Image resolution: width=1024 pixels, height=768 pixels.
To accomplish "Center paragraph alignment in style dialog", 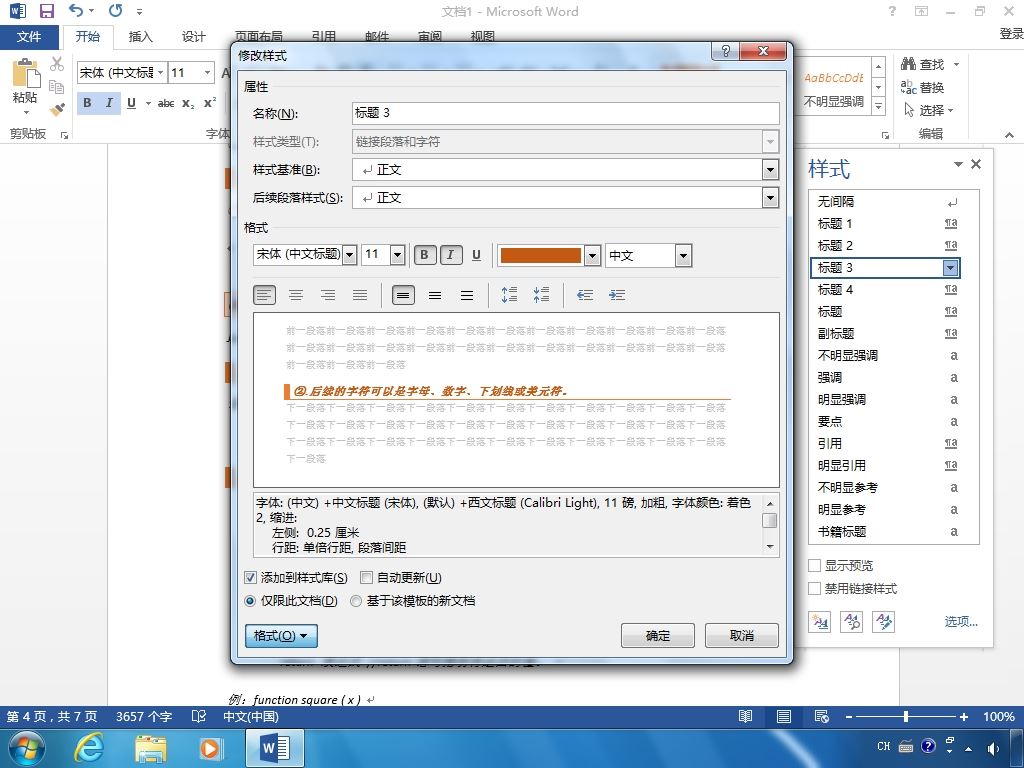I will click(x=296, y=295).
